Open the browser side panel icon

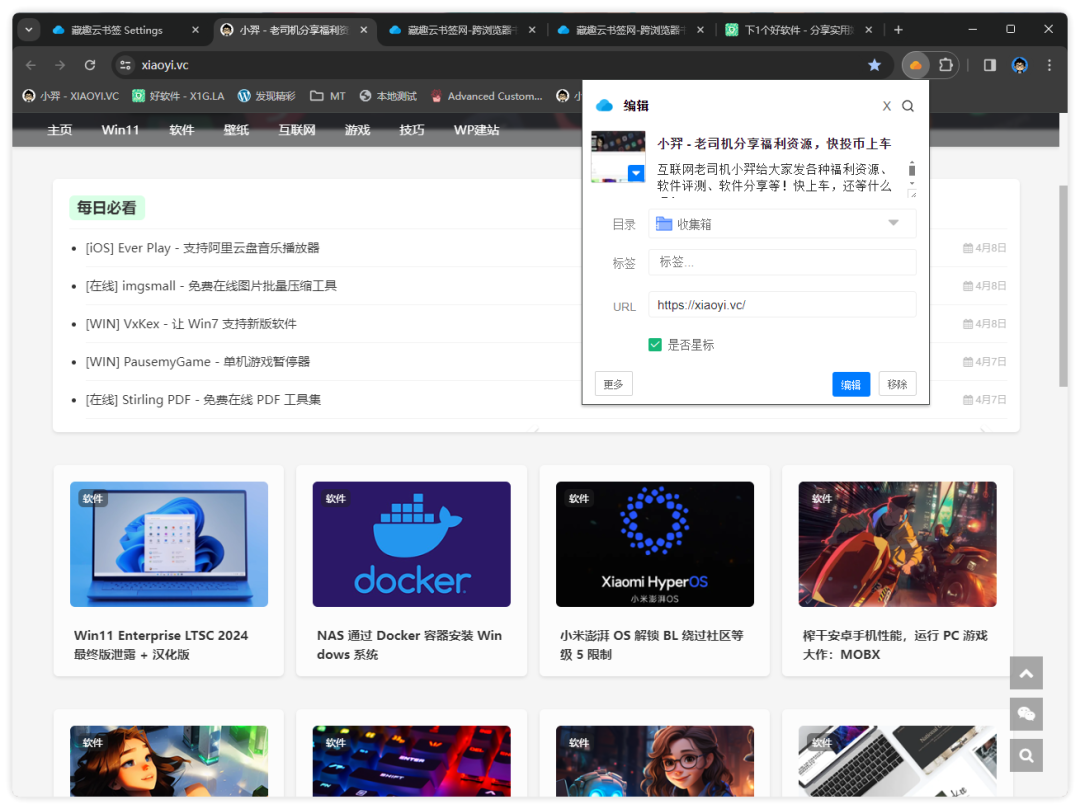tap(989, 65)
